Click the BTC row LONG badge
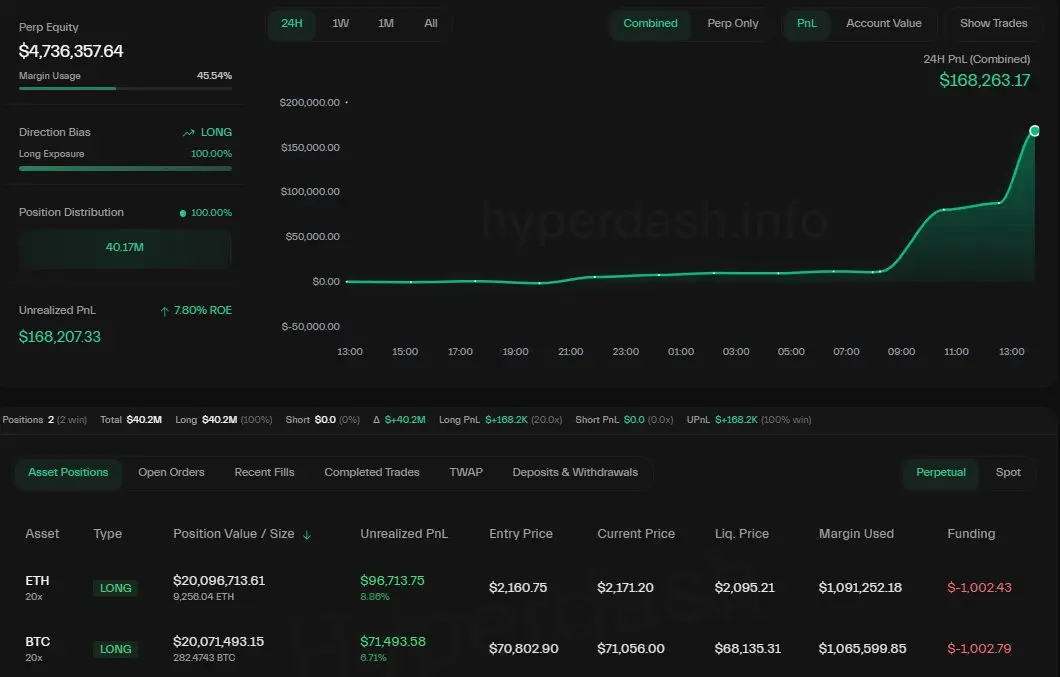Image resolution: width=1060 pixels, height=677 pixels. tap(116, 649)
